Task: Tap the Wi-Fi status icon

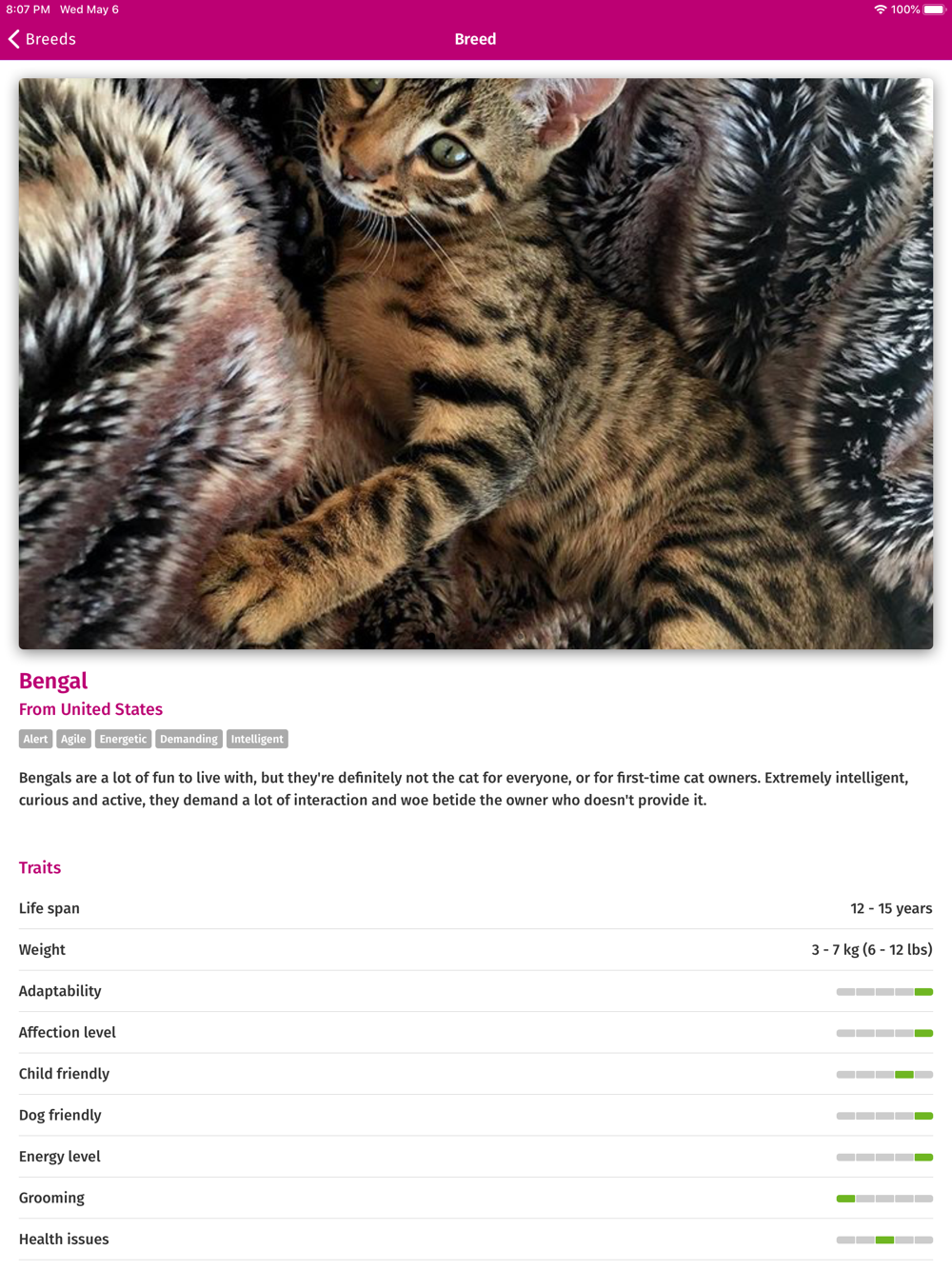Action: [880, 10]
